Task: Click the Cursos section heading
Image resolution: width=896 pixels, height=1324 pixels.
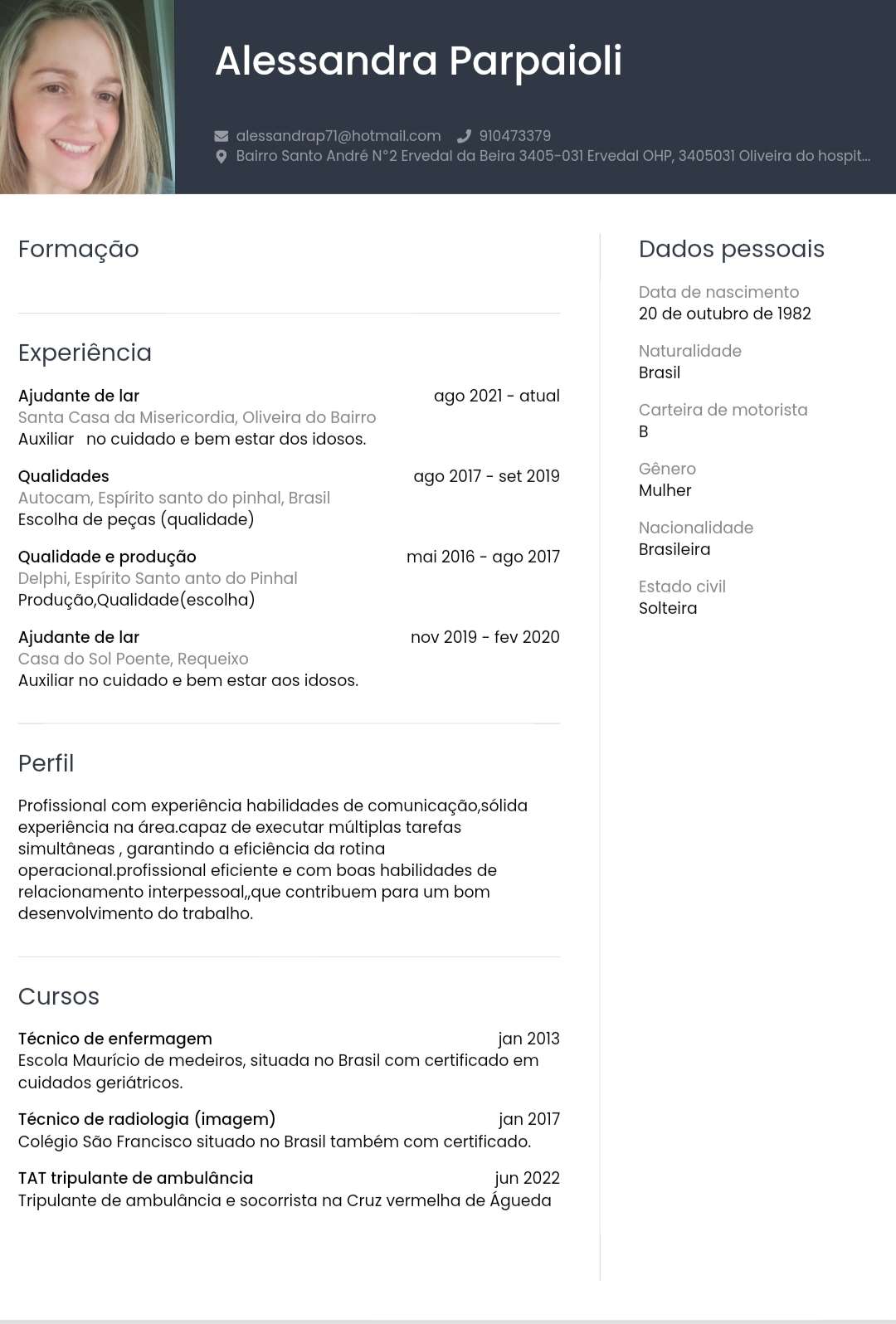Action: click(59, 996)
